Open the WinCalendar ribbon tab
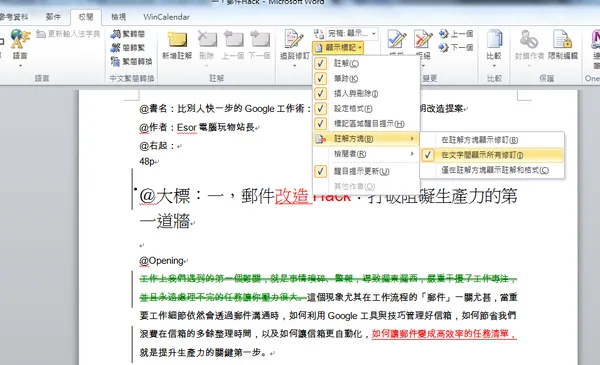 tap(166, 17)
